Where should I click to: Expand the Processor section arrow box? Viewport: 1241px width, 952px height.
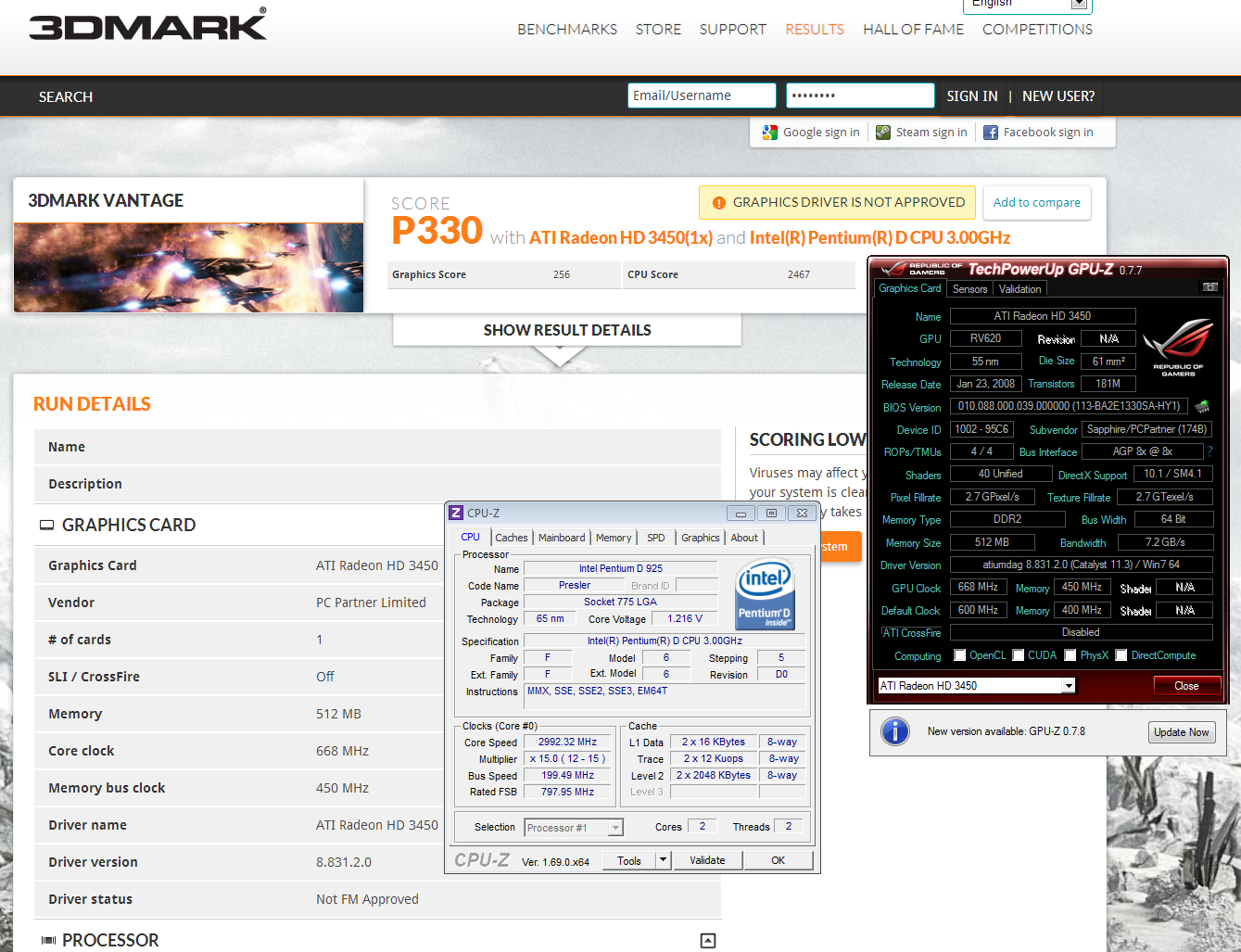(708, 941)
